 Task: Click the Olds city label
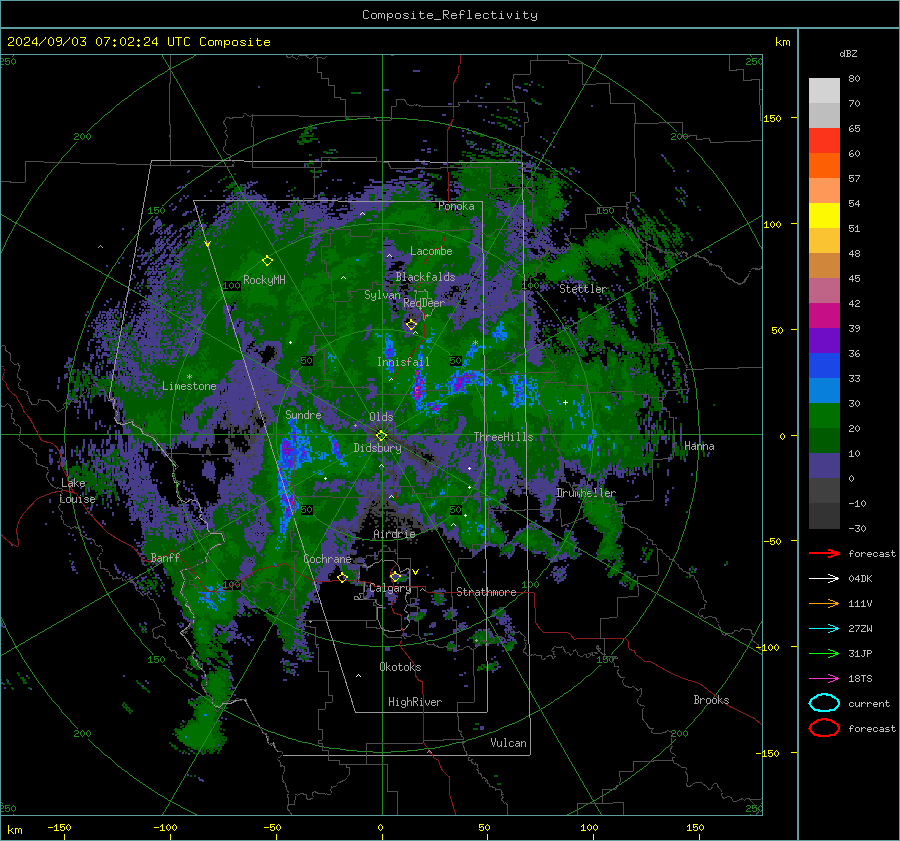tap(381, 417)
